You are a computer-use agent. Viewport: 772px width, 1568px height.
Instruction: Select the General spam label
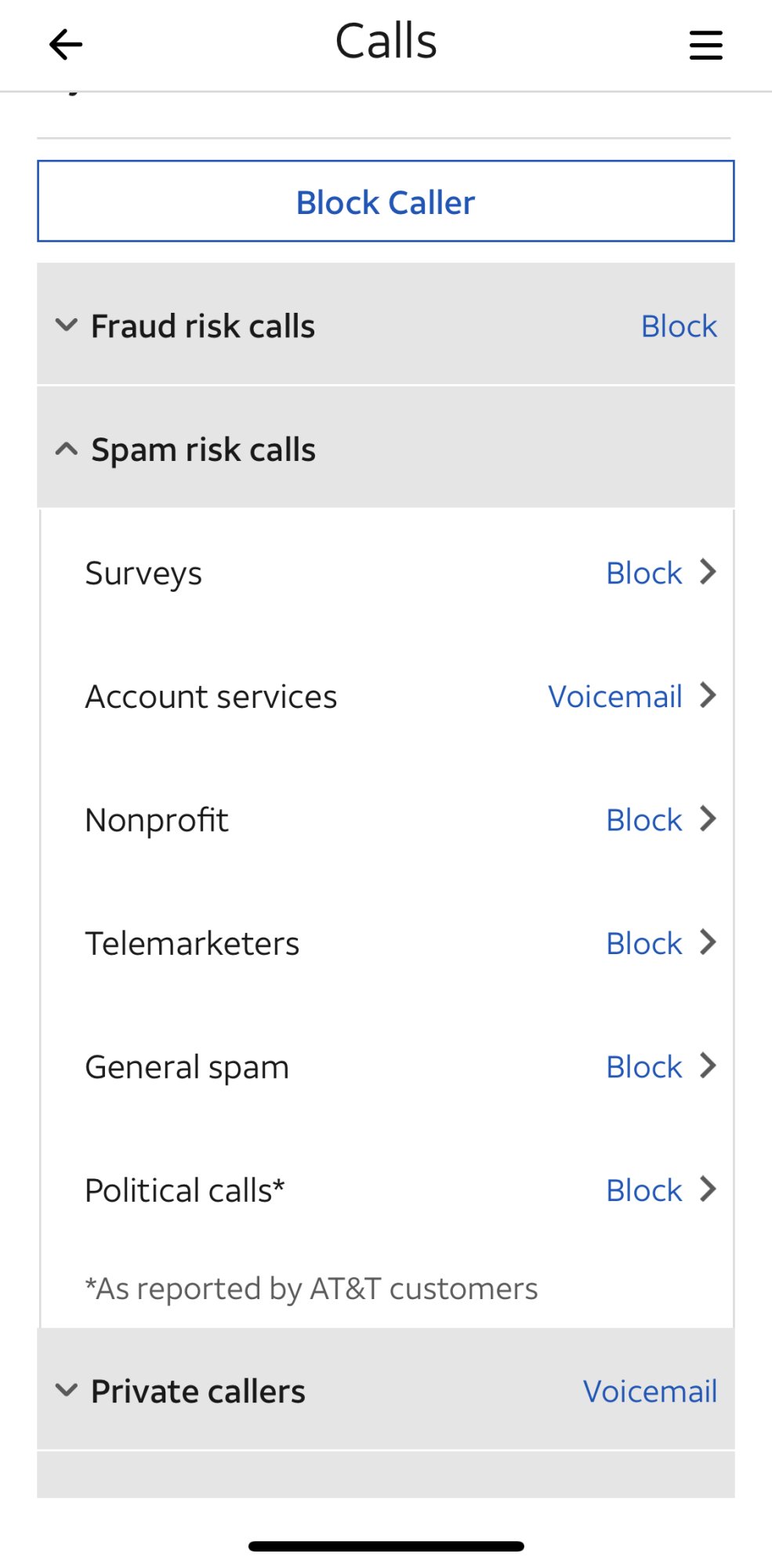187,1067
